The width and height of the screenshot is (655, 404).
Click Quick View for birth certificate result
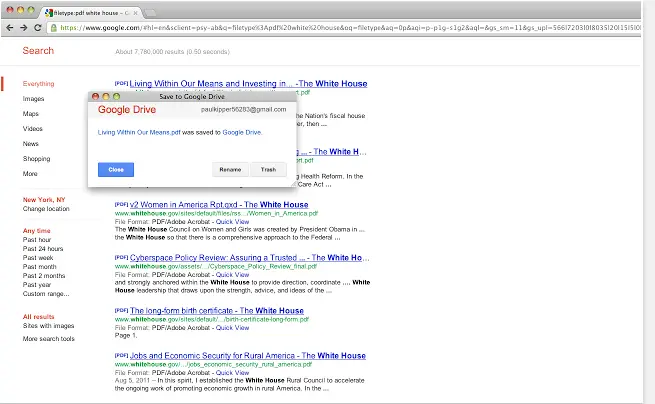coord(232,328)
